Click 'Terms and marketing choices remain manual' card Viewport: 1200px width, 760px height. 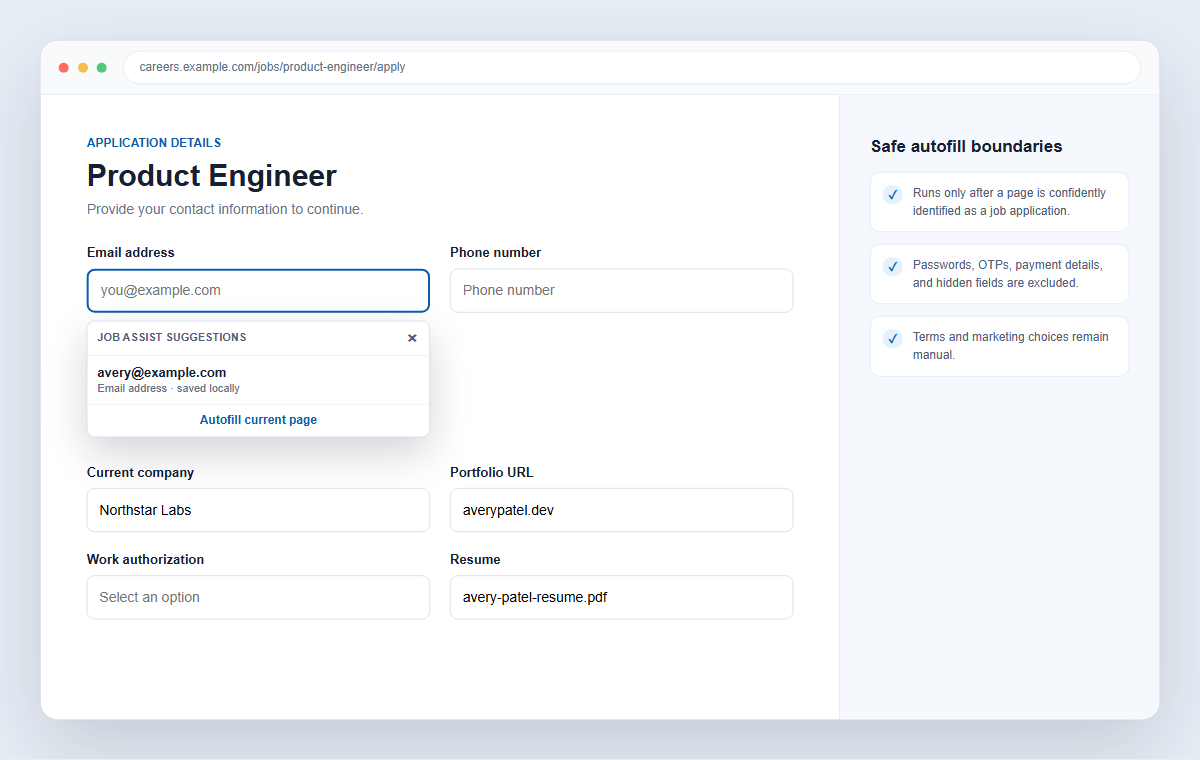[1000, 346]
